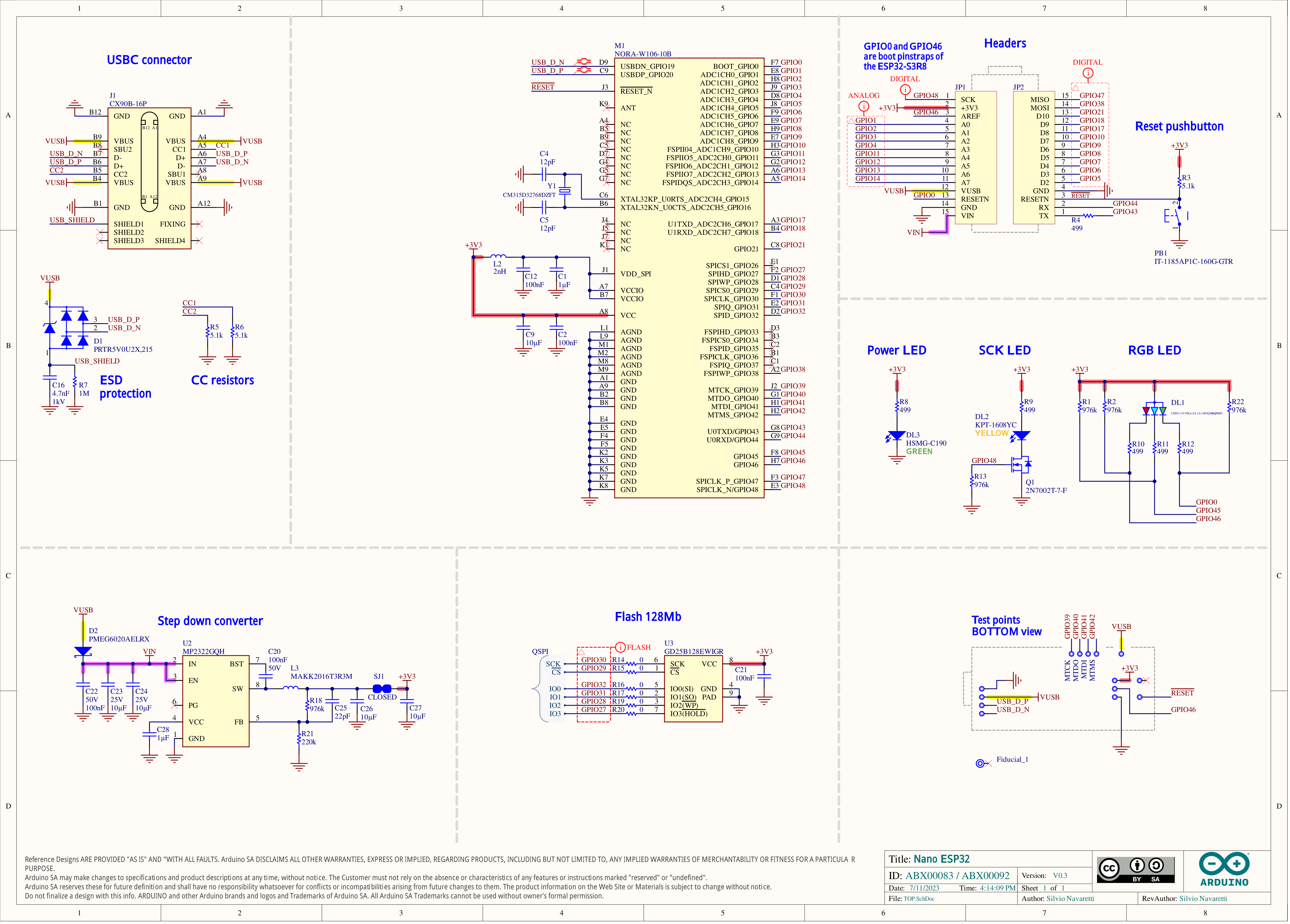Select the L3 MAKK2016T3R3M inductor symbol
This screenshot has width=1290, height=924.
[x=291, y=687]
